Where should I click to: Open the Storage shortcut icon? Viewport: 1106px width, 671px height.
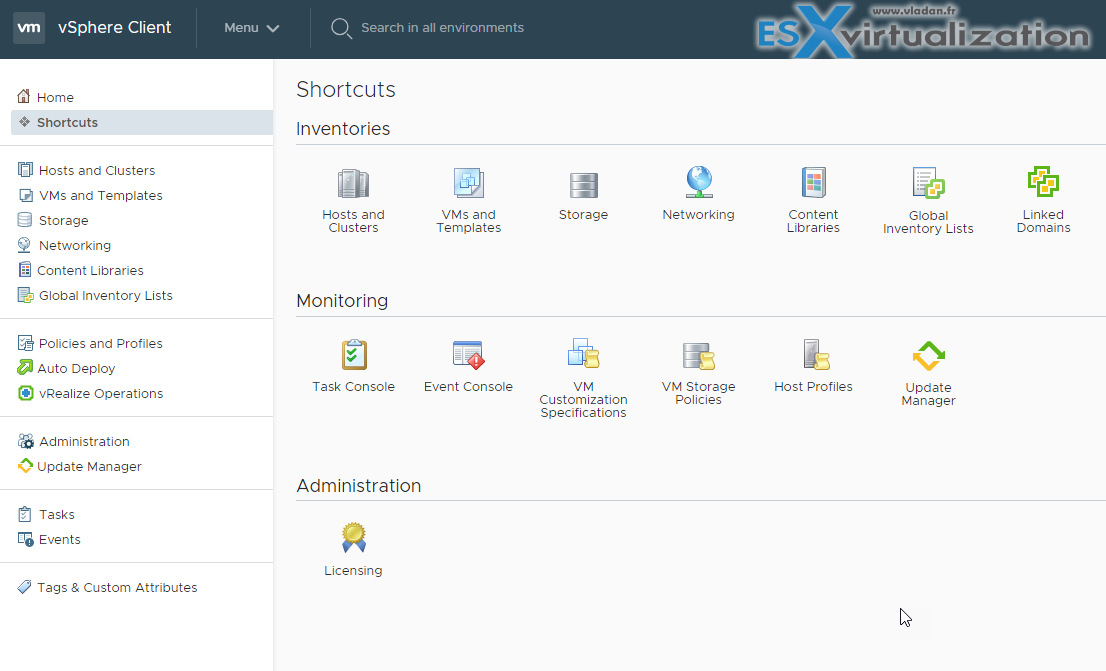click(x=583, y=193)
